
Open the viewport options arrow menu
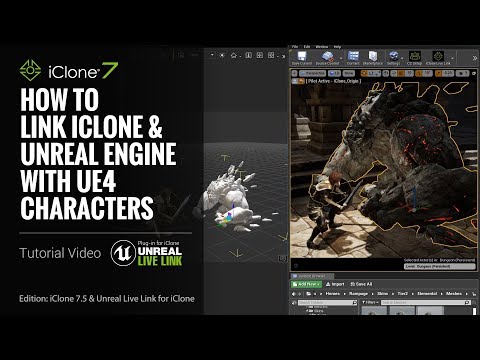(295, 73)
